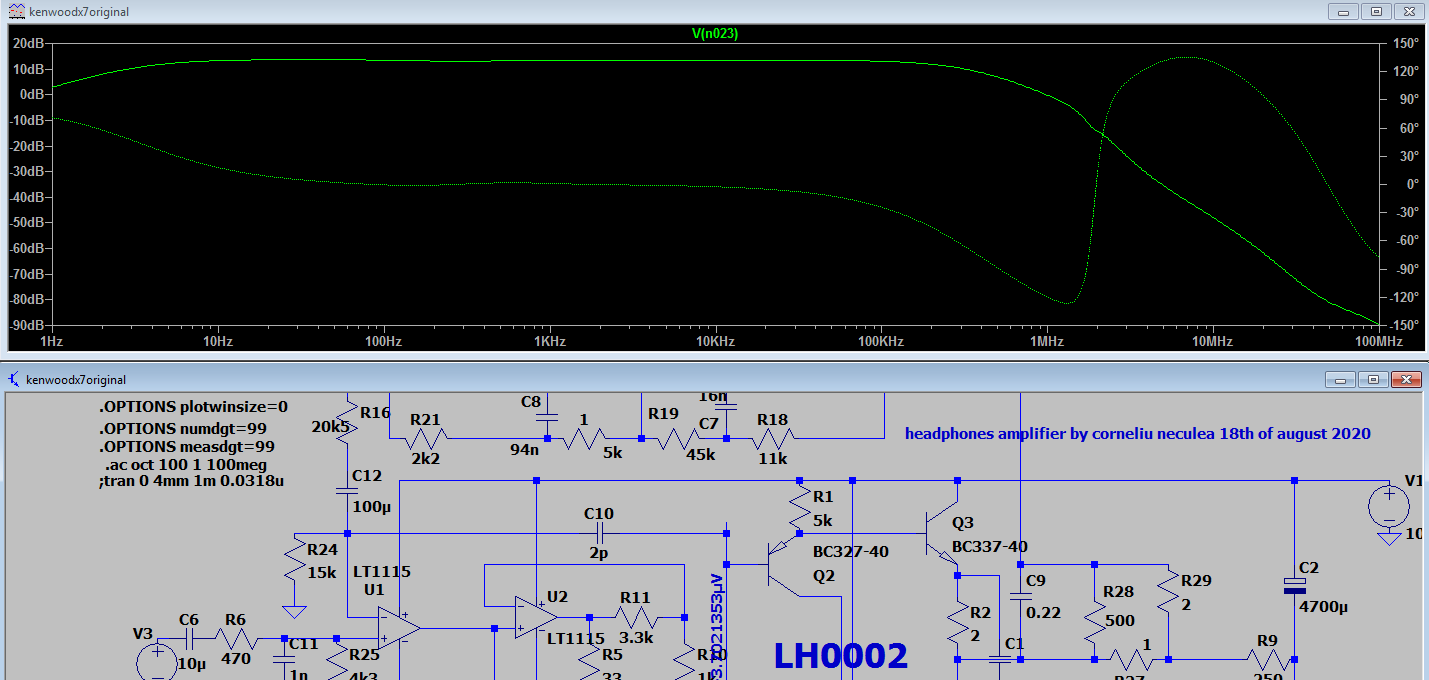Restore down the schematic window
This screenshot has width=1429, height=680.
(1372, 380)
